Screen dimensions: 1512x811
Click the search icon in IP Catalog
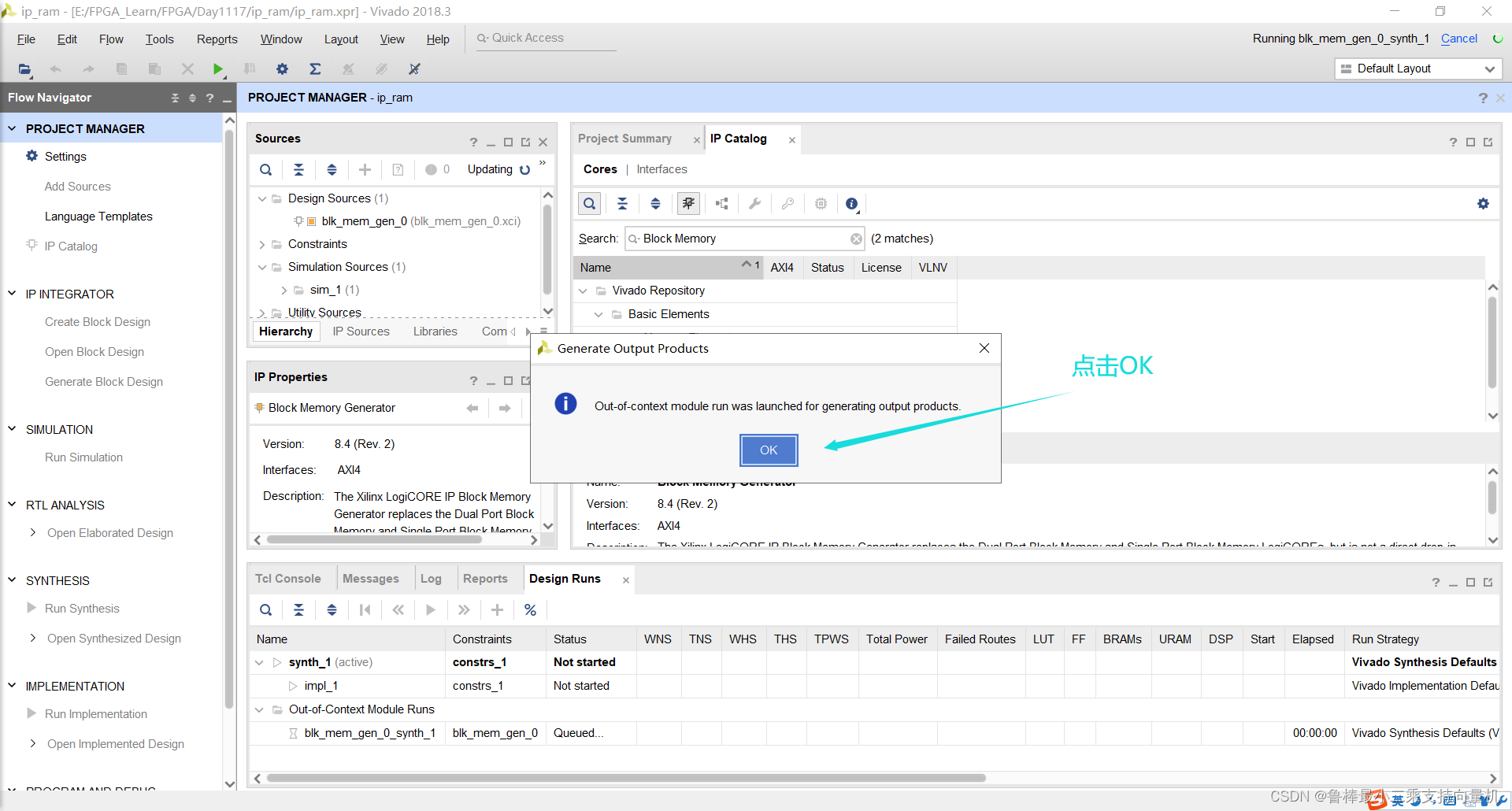[x=590, y=204]
